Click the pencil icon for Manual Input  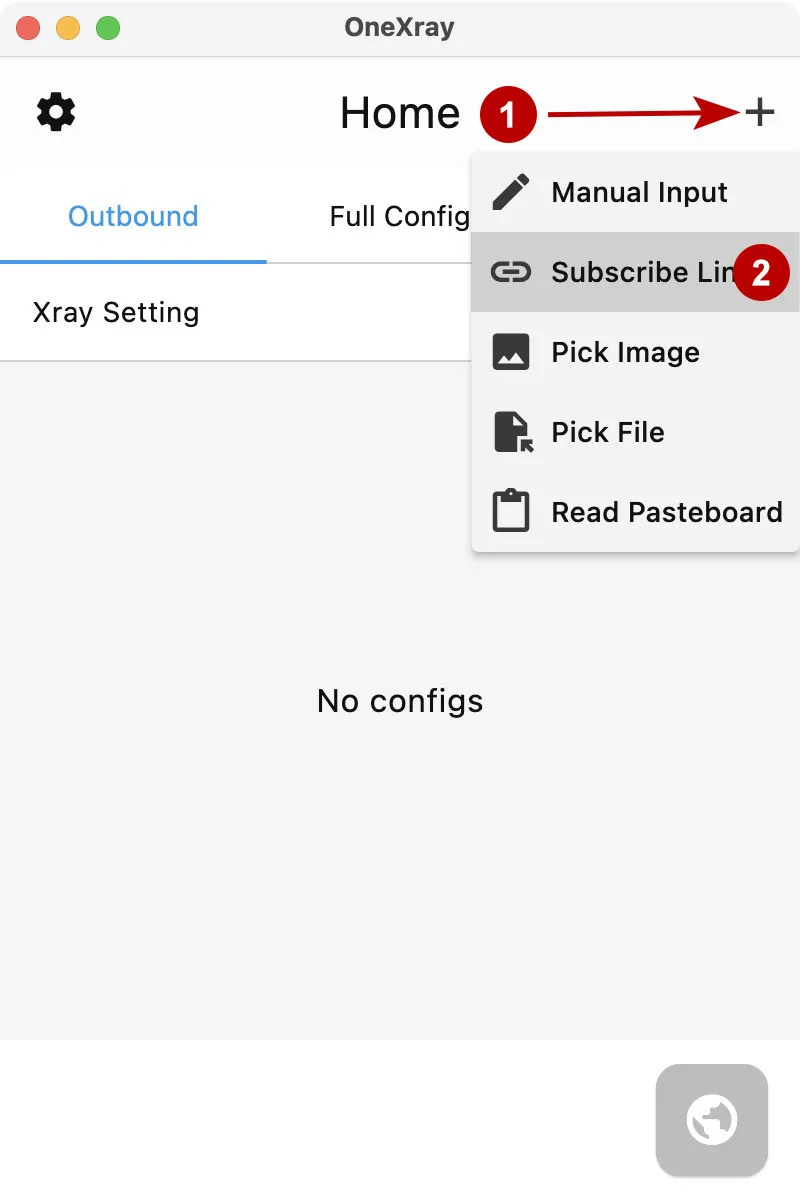coord(511,192)
